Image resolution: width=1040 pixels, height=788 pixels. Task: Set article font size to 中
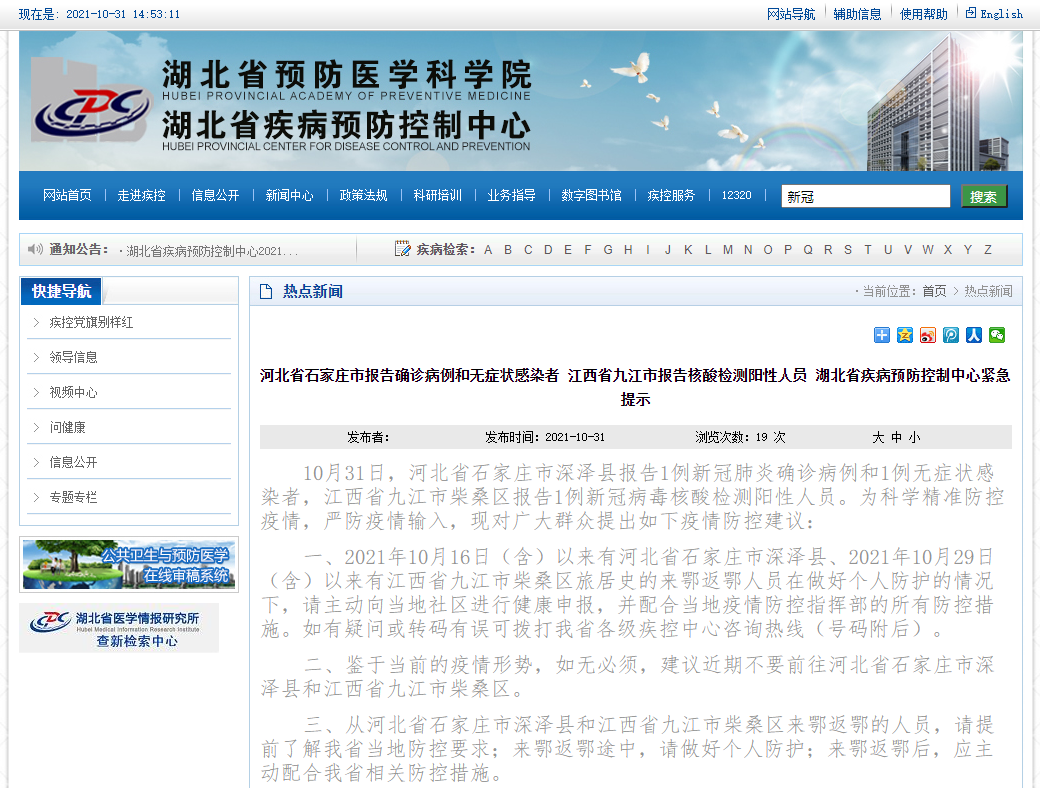click(896, 437)
